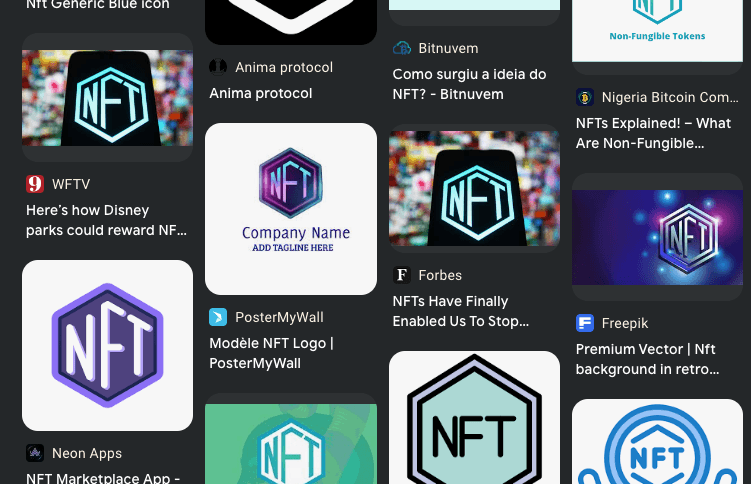Open Forbes source name

[440, 275]
